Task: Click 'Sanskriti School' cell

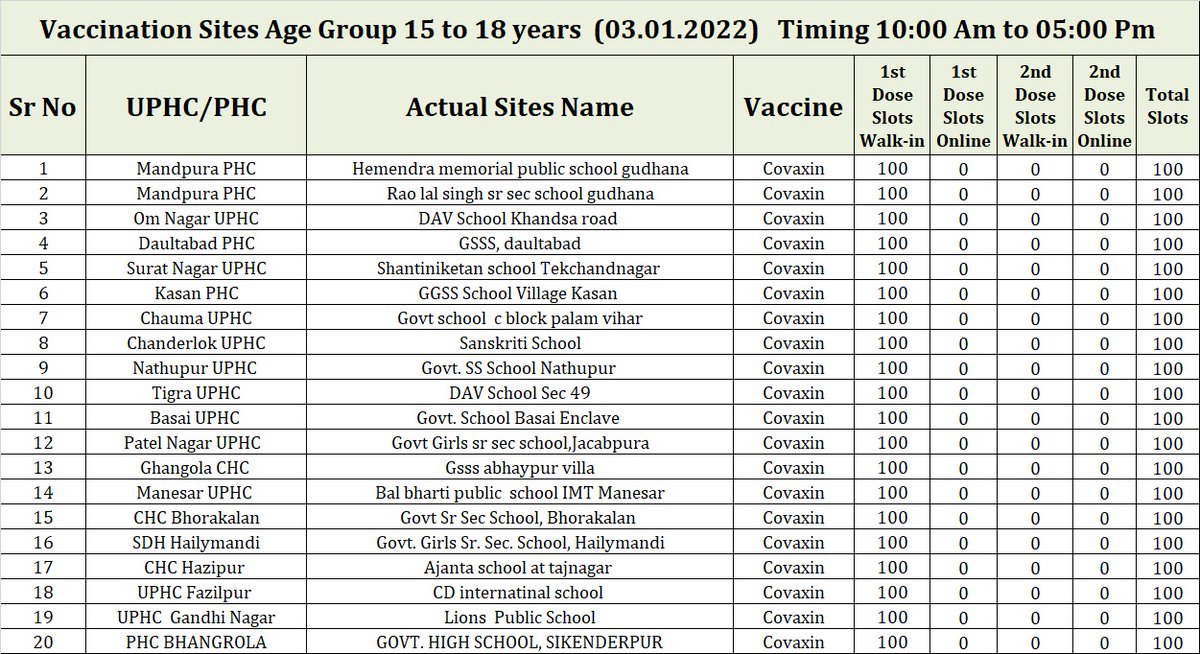Action: tap(520, 344)
